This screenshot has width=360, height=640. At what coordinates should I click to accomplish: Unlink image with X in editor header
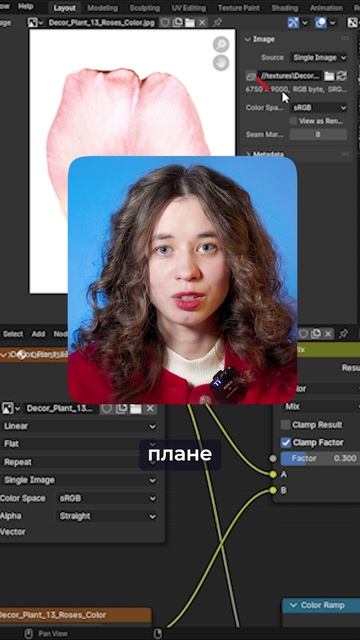[x=202, y=22]
